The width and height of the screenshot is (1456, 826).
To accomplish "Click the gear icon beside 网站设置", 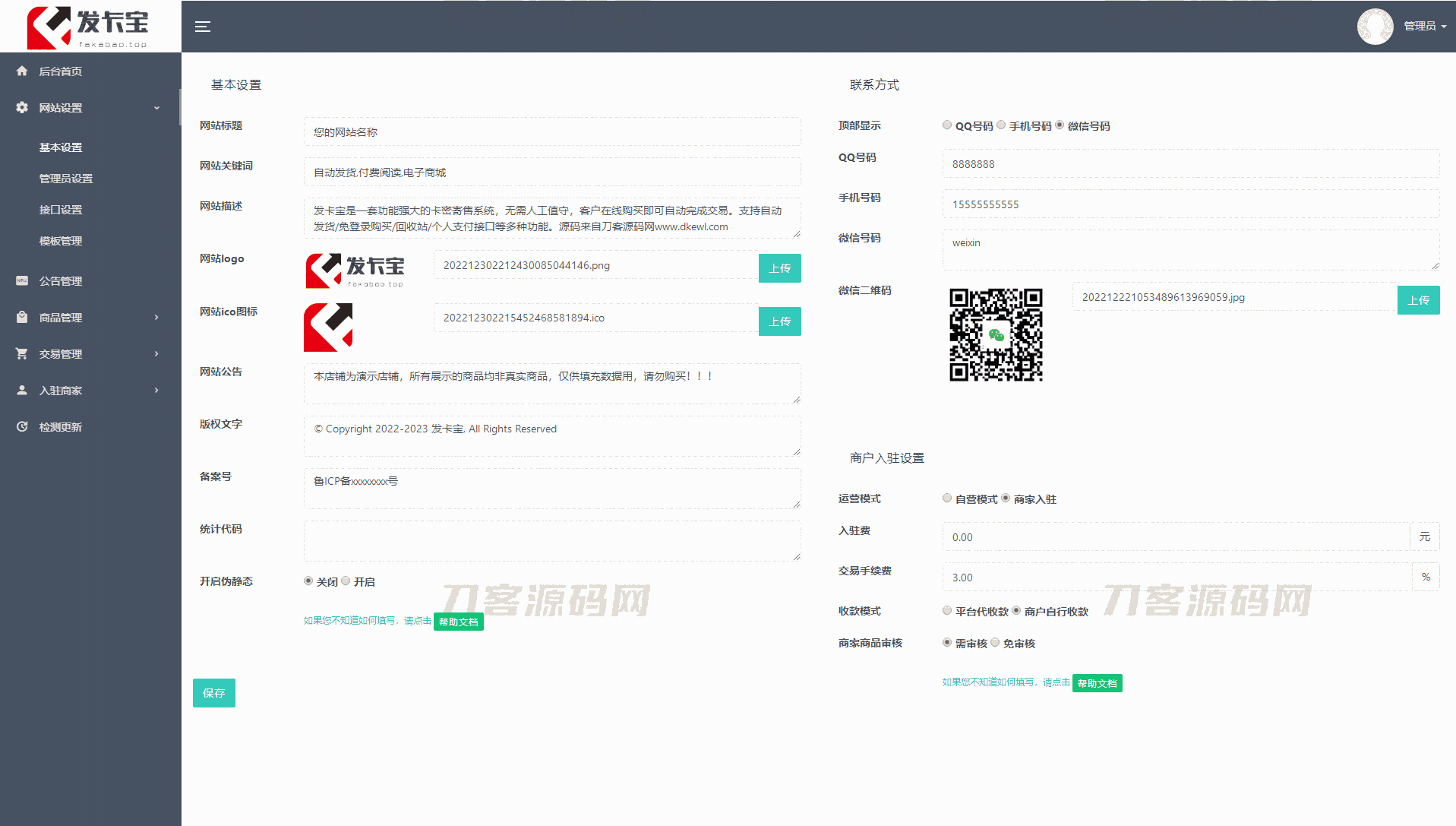I will pyautogui.click(x=22, y=108).
